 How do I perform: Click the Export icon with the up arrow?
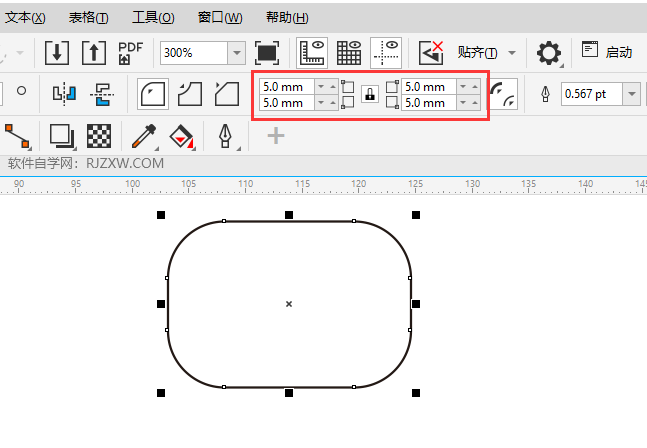94,53
